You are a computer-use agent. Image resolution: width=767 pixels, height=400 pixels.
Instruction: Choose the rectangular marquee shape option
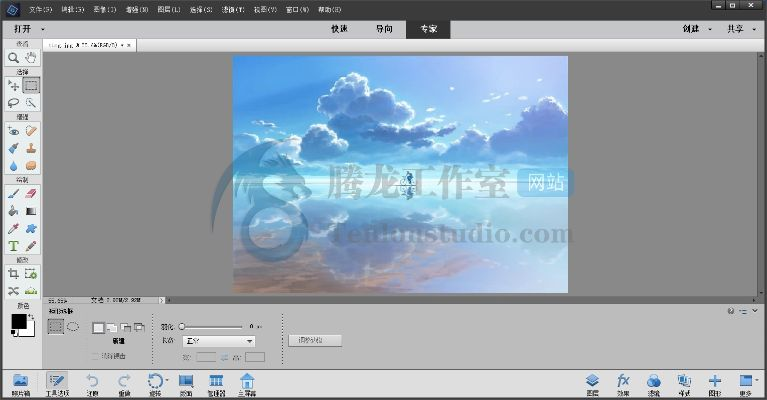pyautogui.click(x=56, y=326)
